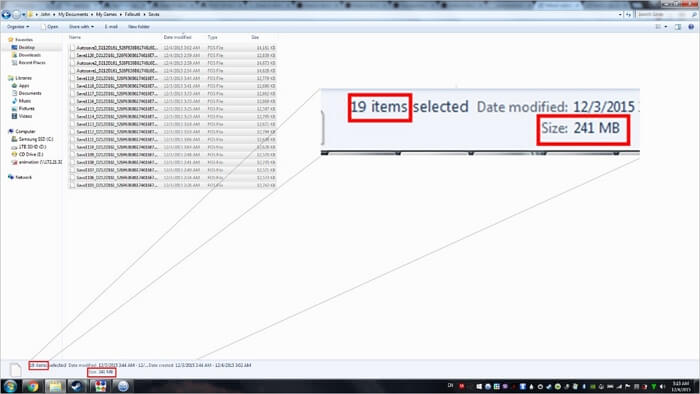Image resolution: width=700 pixels, height=394 pixels.
Task: Open the recent locations dropdown arrow
Action: point(24,14)
